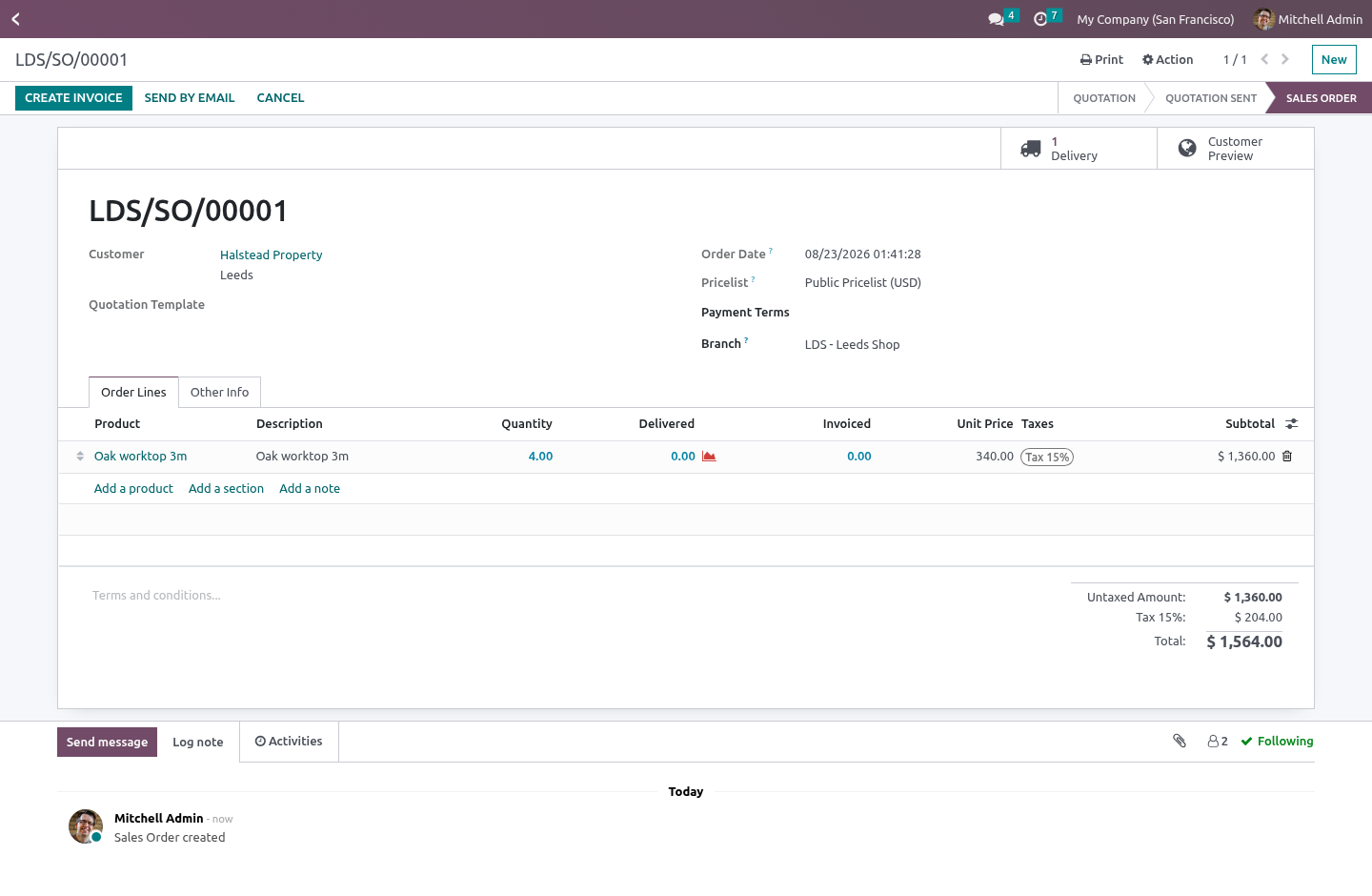Open the Halstead Property customer link
The image size is (1372, 896).
click(272, 255)
